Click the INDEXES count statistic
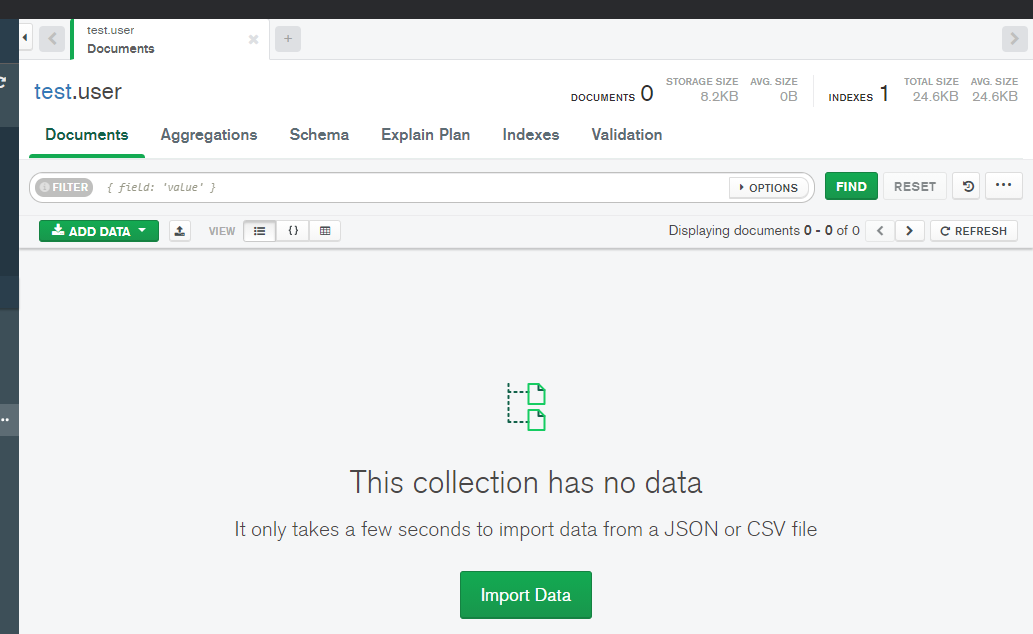Viewport: 1033px width, 634px height. point(858,94)
